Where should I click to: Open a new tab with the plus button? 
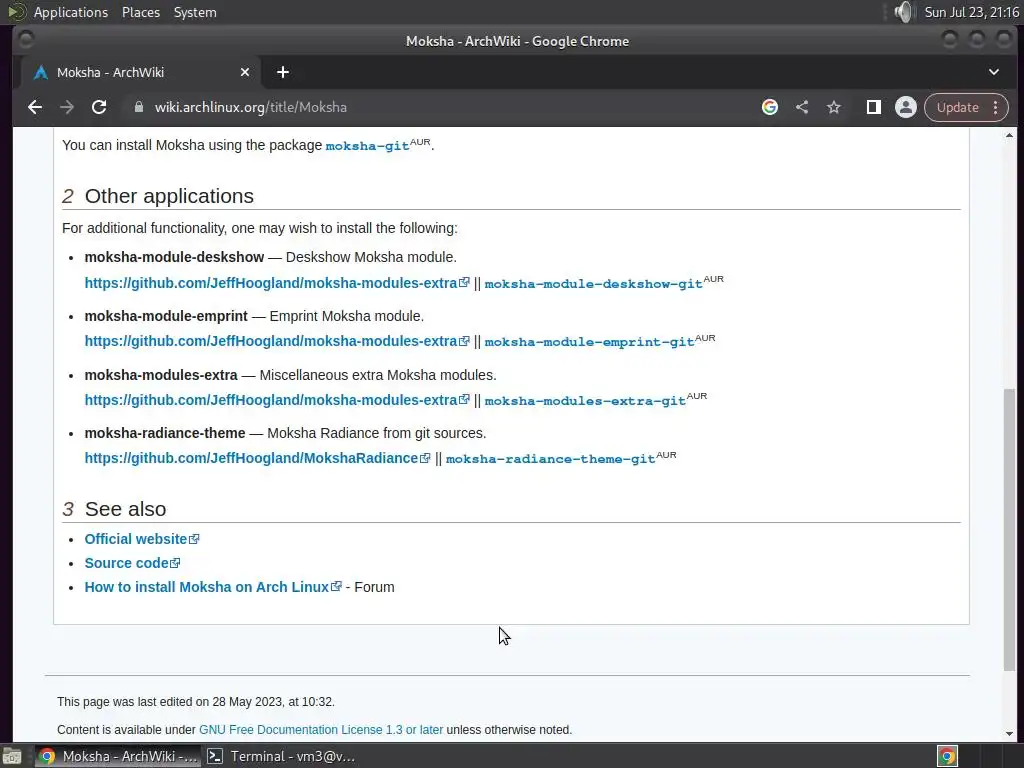(x=283, y=72)
